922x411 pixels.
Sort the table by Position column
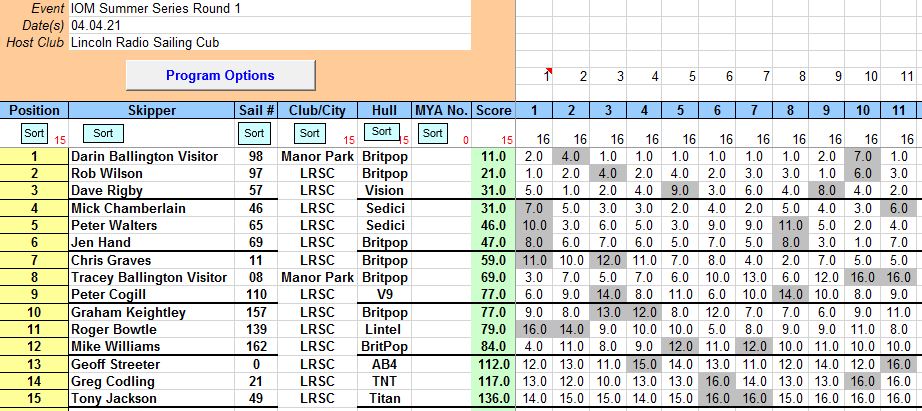pos(34,133)
